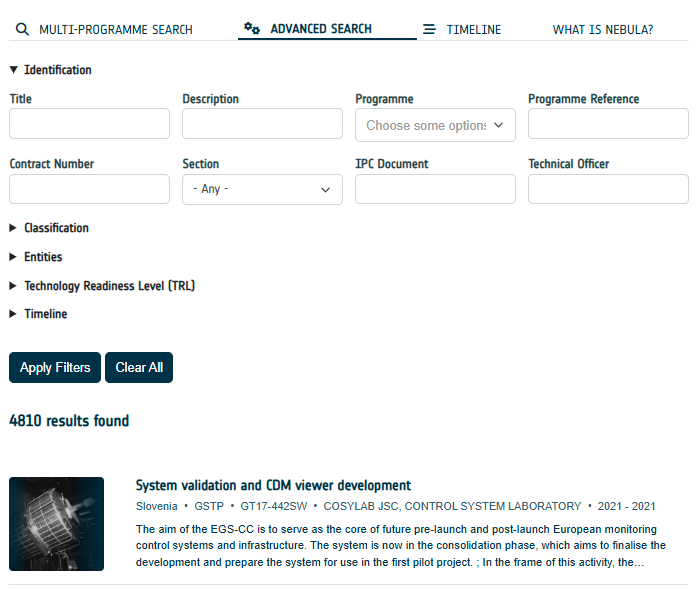Image resolution: width=697 pixels, height=589 pixels.
Task: Click into the Contract Number field
Action: (x=89, y=189)
